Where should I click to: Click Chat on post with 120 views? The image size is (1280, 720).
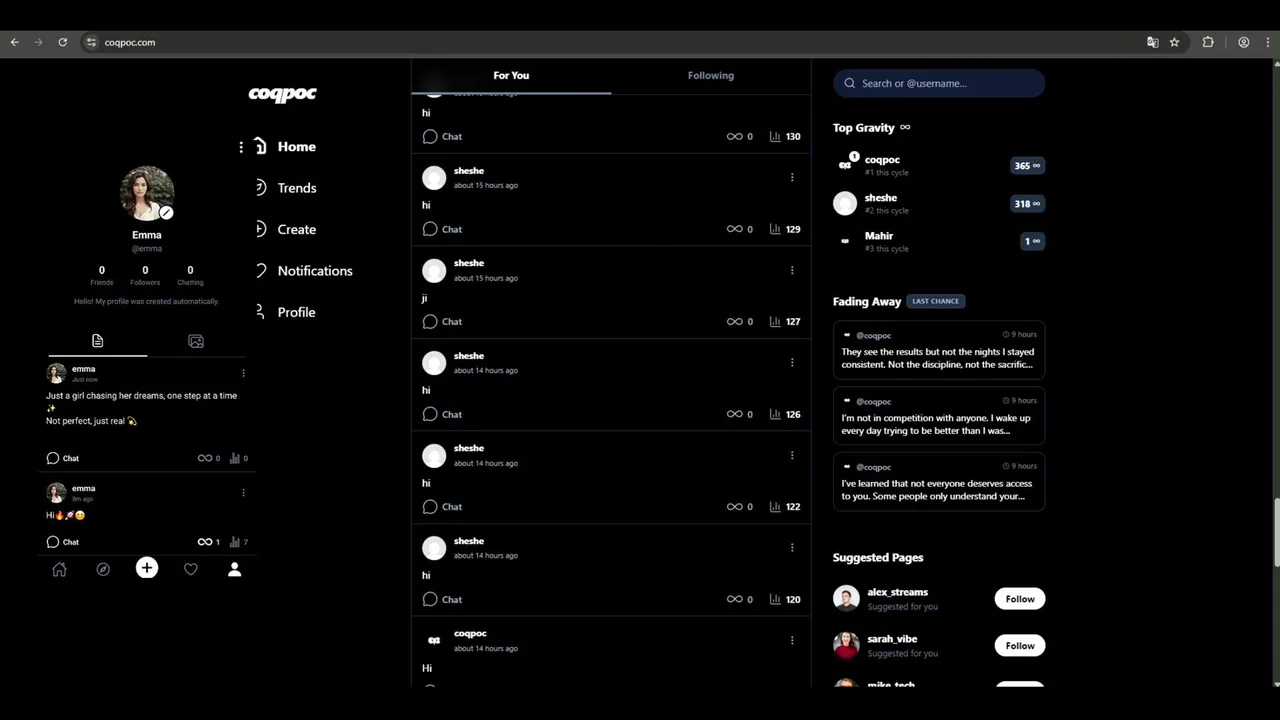[x=442, y=599]
